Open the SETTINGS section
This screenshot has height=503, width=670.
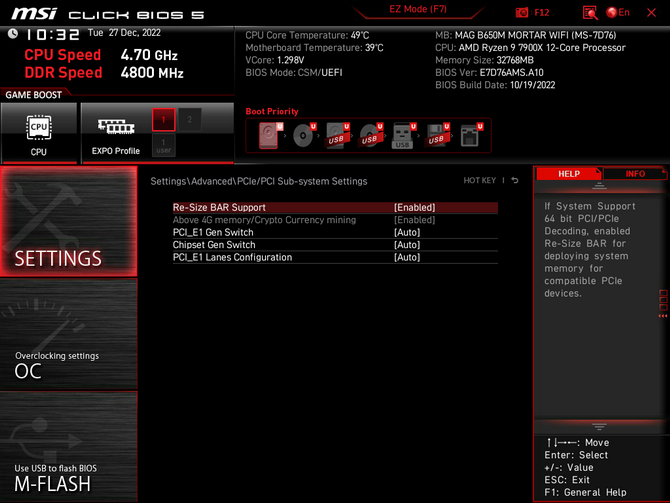[x=68, y=221]
